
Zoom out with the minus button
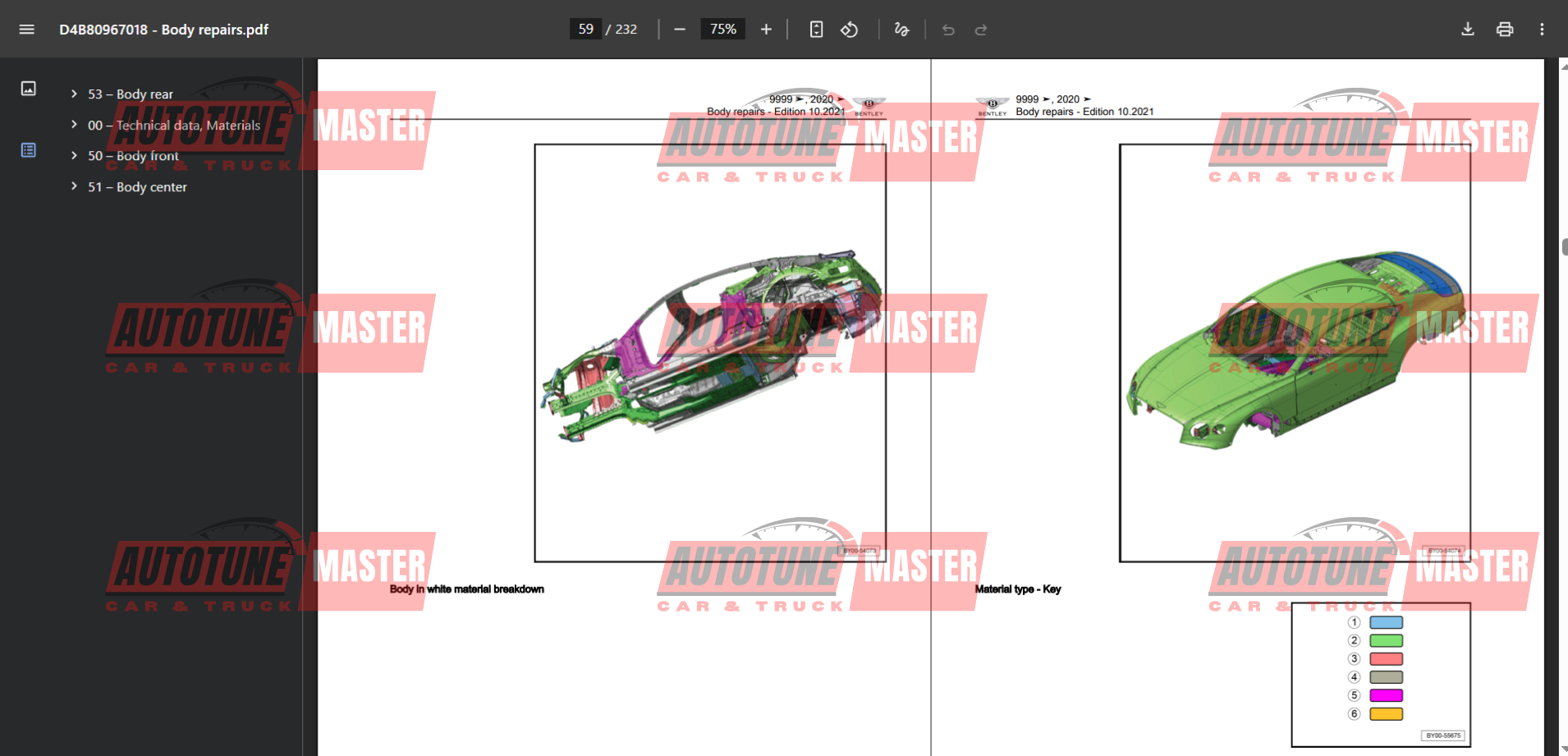[680, 29]
